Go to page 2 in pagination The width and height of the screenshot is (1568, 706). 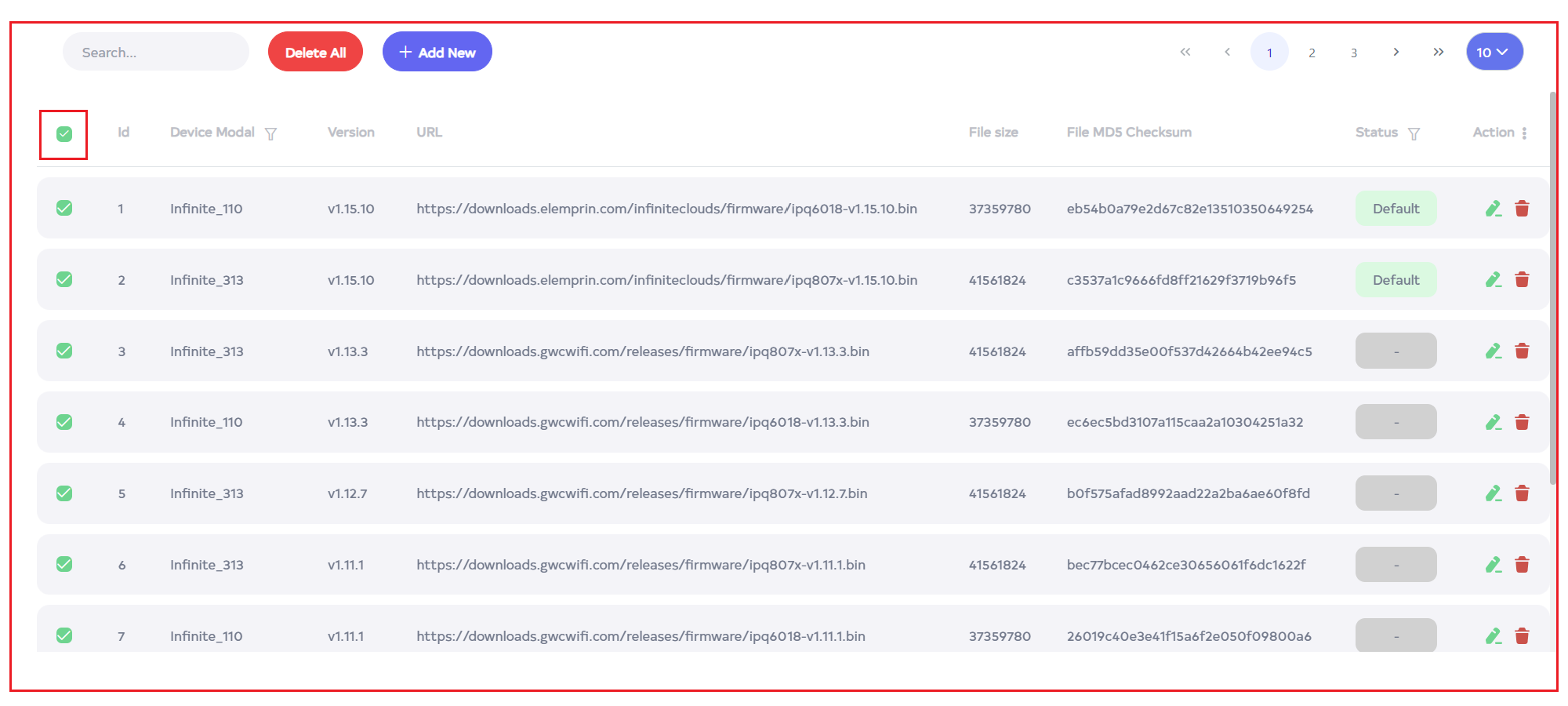pos(1312,53)
